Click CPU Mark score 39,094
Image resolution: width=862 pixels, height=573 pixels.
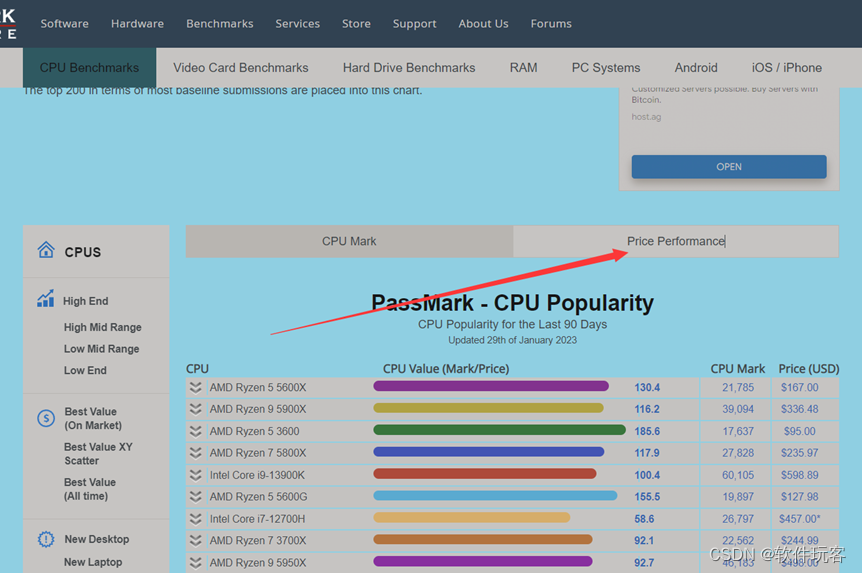tap(738, 409)
